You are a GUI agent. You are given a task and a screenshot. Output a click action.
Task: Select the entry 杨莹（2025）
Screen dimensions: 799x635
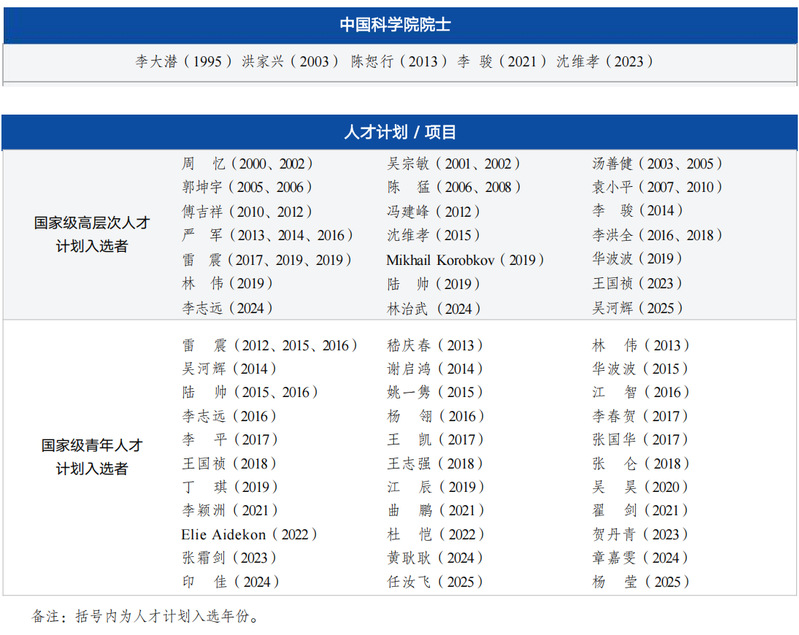point(640,582)
